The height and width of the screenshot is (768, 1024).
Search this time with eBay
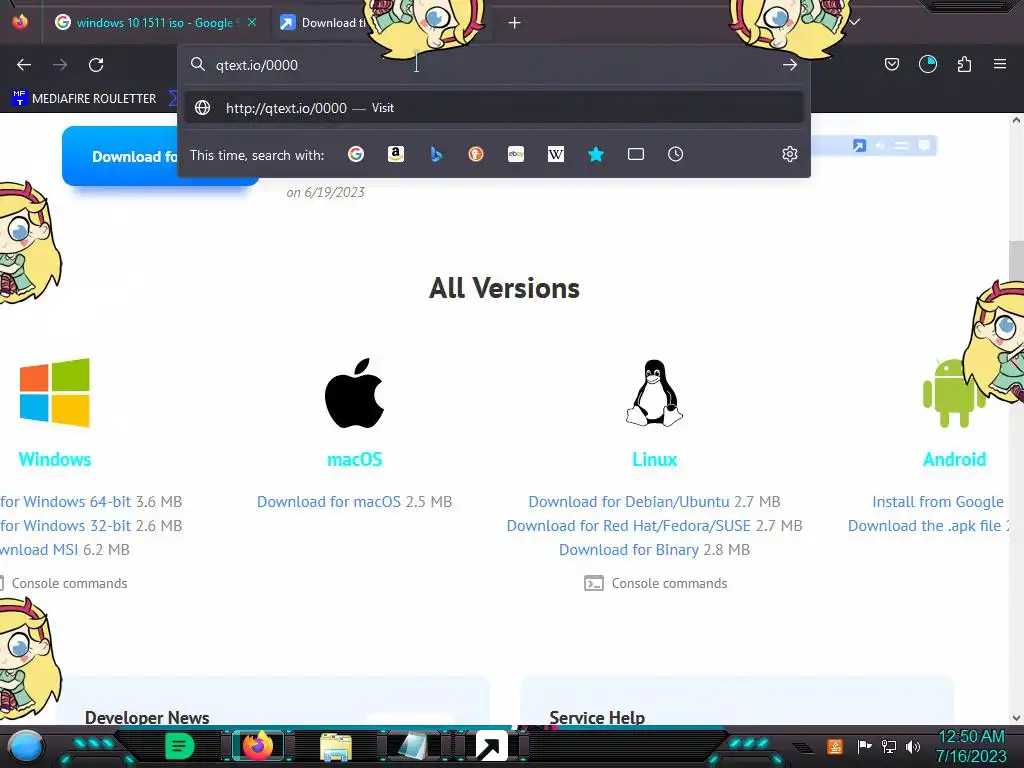point(516,154)
